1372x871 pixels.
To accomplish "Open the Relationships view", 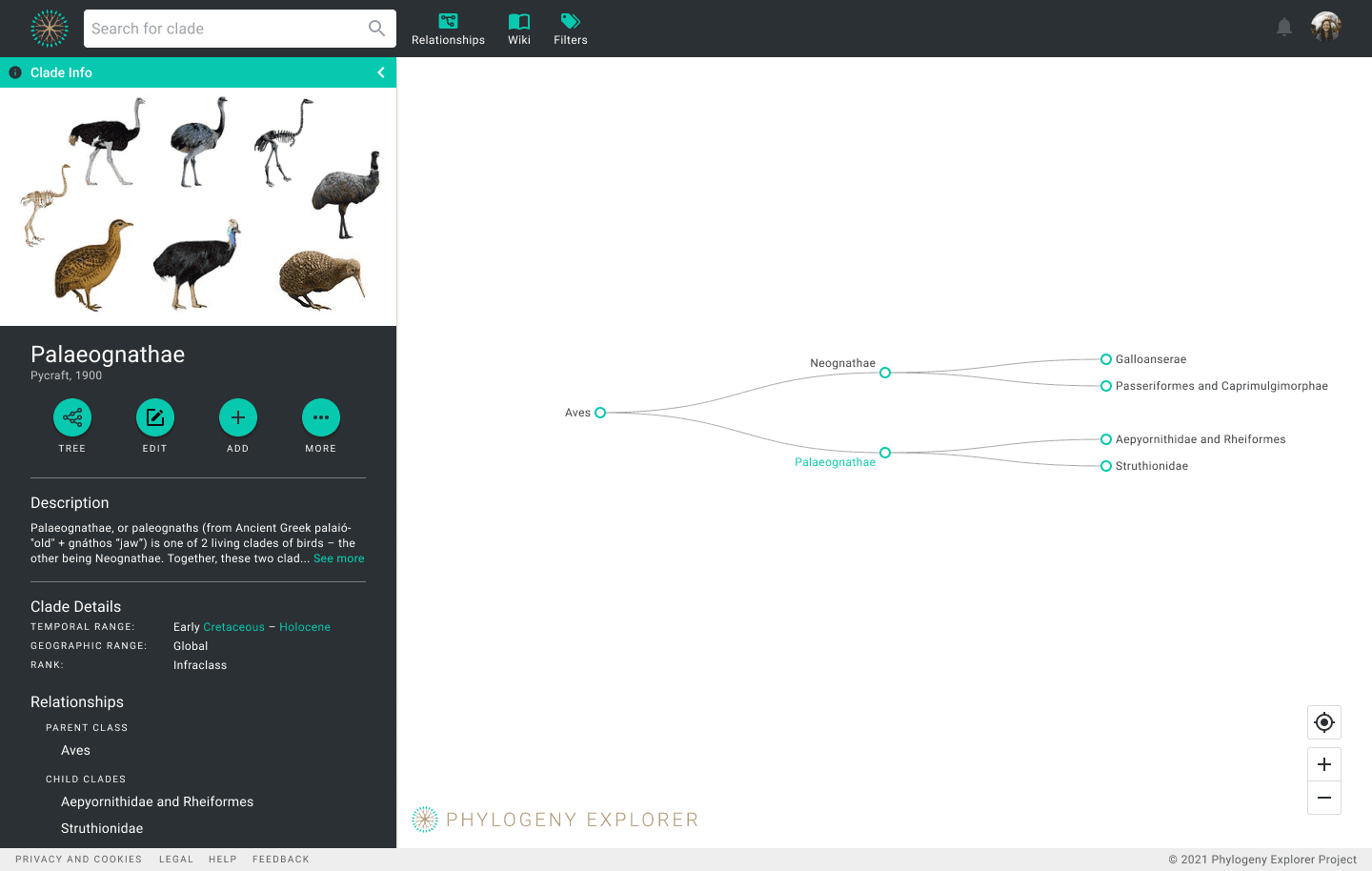I will point(448,29).
